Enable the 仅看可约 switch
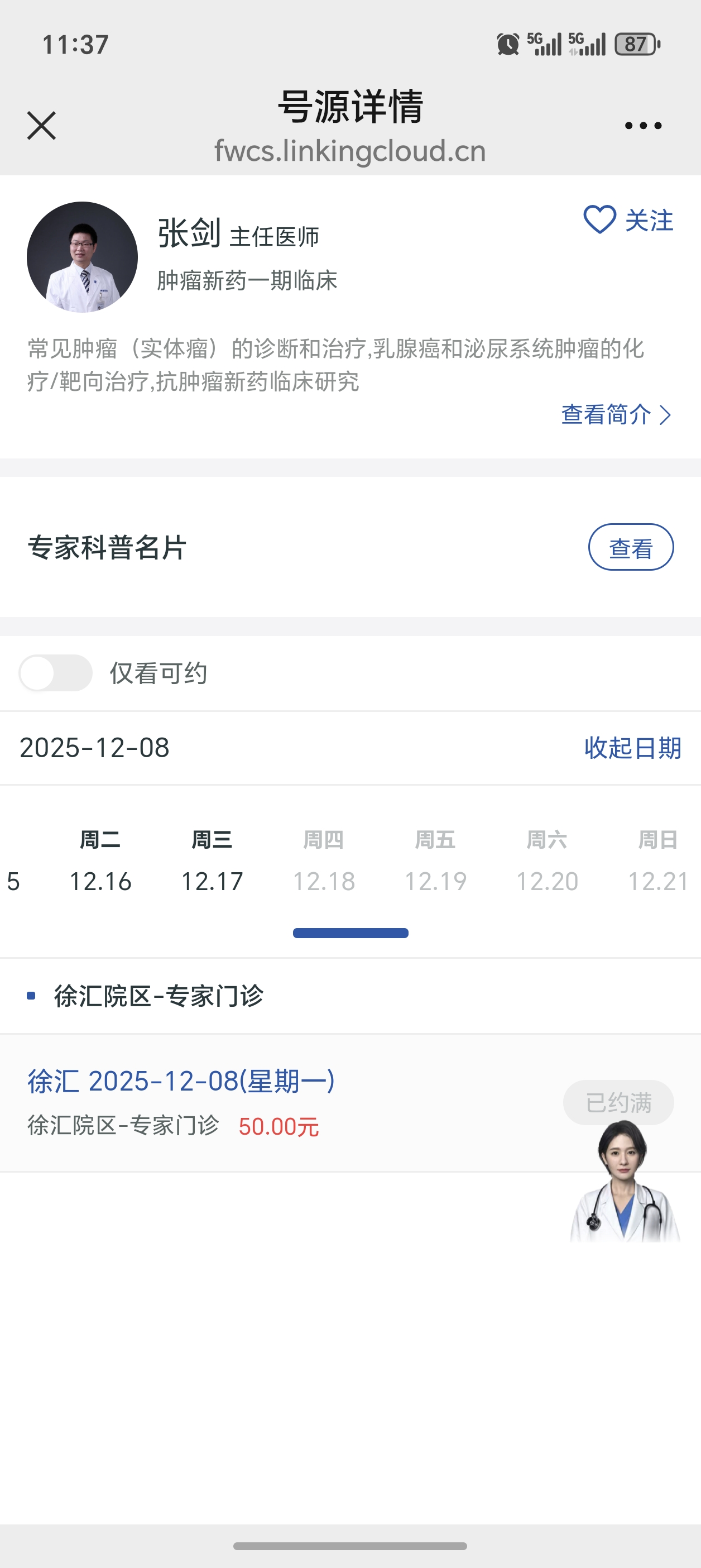The image size is (701, 1568). pyautogui.click(x=55, y=673)
